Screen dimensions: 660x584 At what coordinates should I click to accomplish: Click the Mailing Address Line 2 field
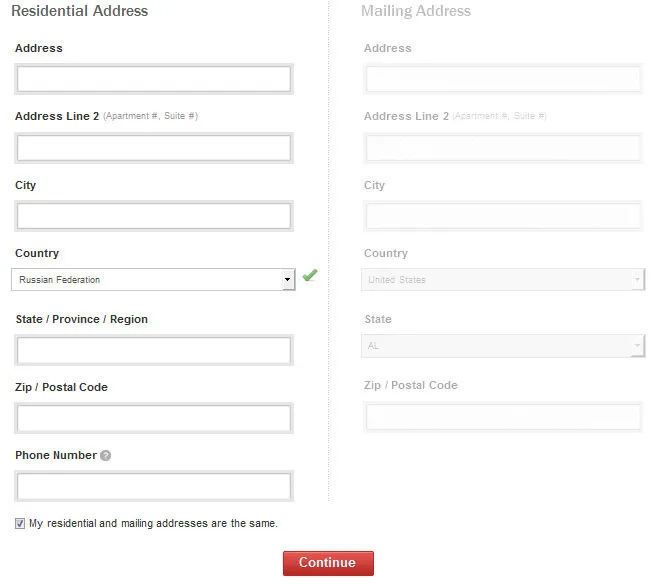click(x=503, y=148)
